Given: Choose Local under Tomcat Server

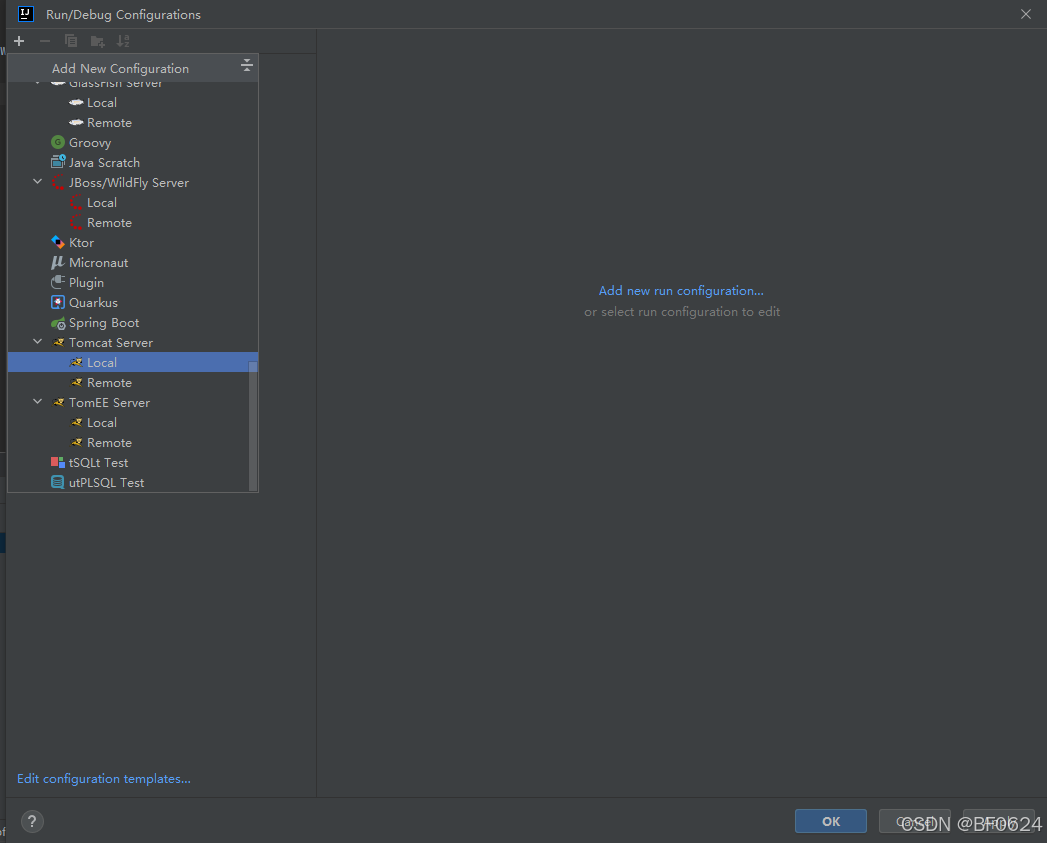Looking at the screenshot, I should point(132,363).
